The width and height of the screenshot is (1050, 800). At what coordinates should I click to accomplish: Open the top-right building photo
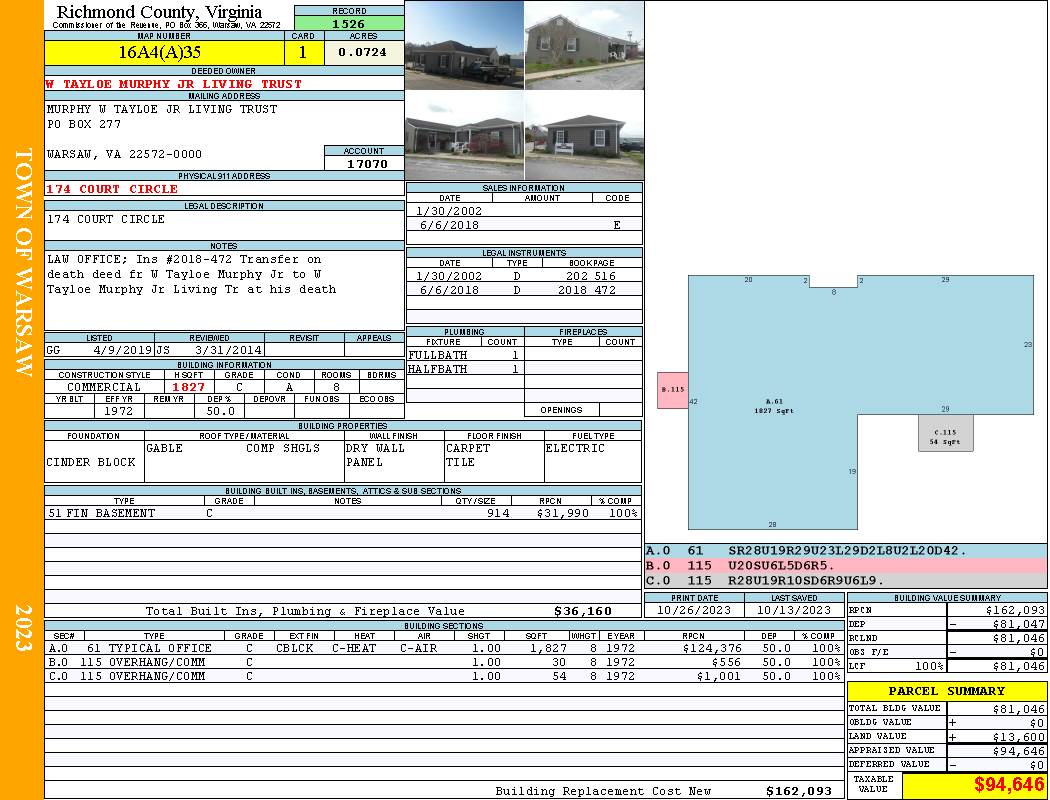tap(584, 44)
